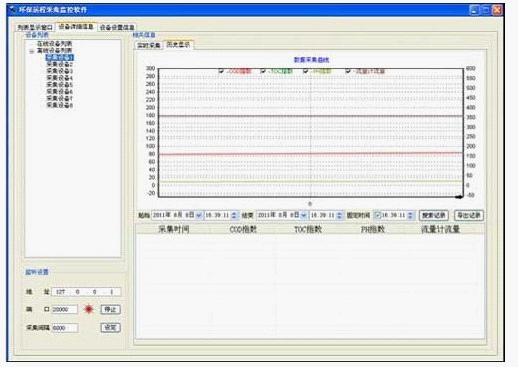Image resolution: width=519 pixels, height=368 pixels.
Task: Minimize the monitoring software window
Action: [474, 10]
